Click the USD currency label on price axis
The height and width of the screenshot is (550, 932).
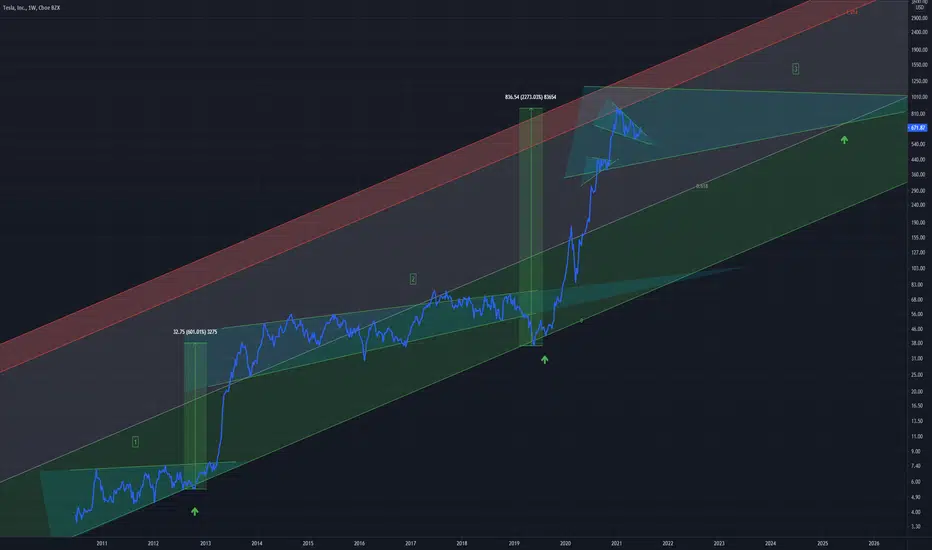click(x=920, y=8)
